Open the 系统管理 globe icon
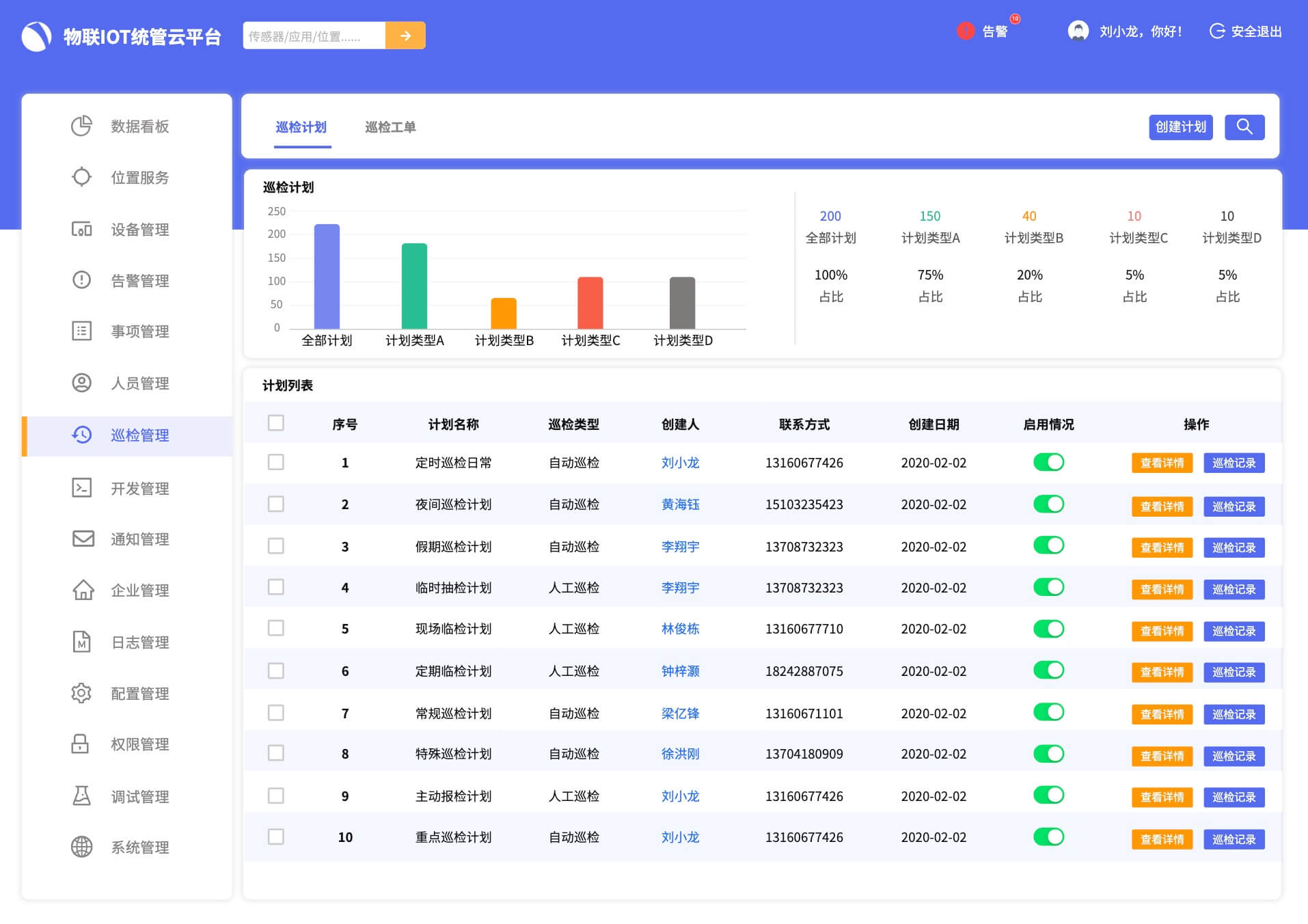This screenshot has height=924, width=1308. (81, 847)
